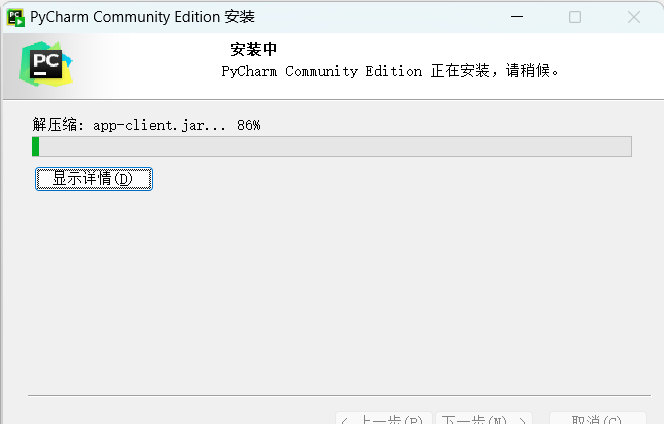Click the empty gray installer body area
664x424 pixels.
pyautogui.click(x=330, y=290)
